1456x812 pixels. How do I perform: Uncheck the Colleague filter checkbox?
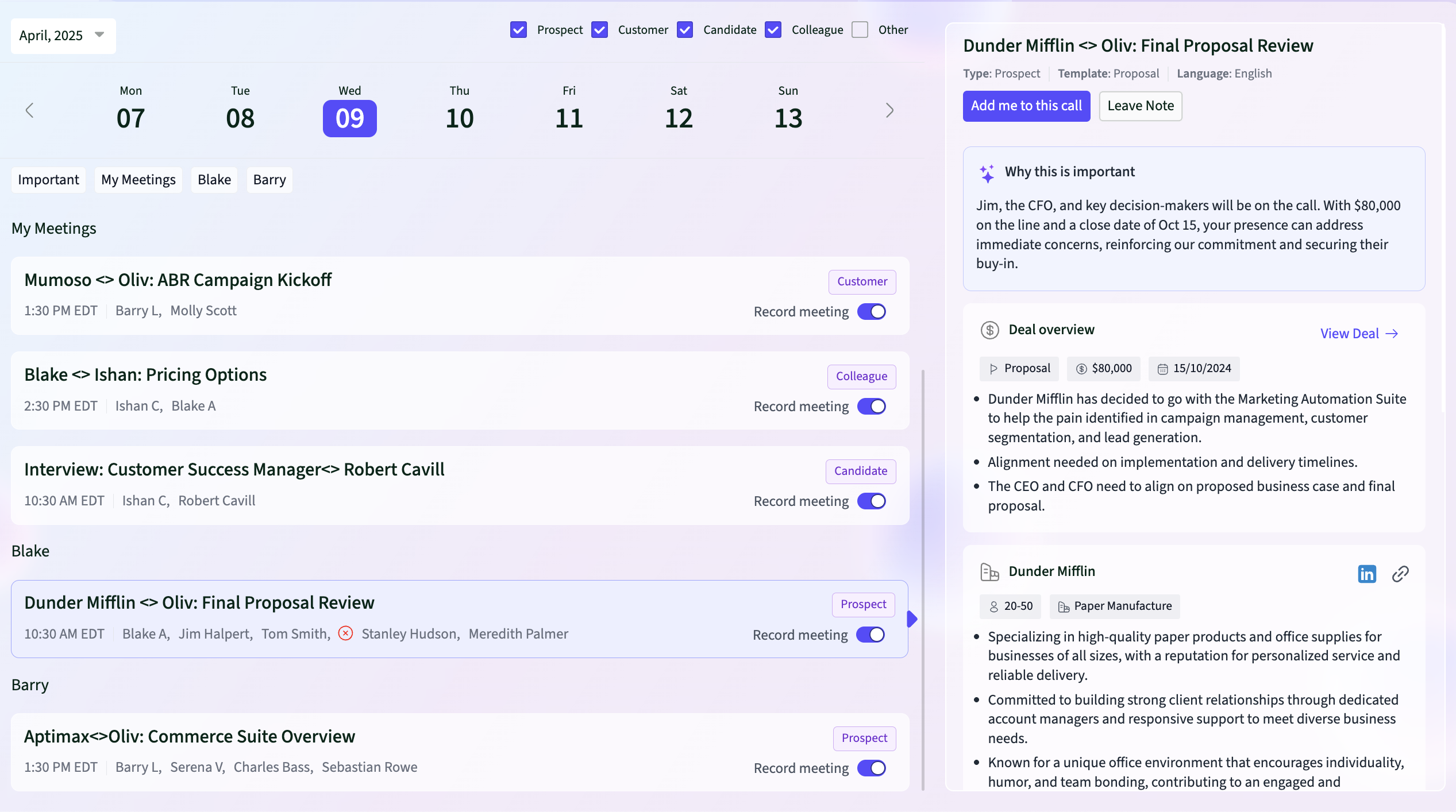[x=773, y=30]
